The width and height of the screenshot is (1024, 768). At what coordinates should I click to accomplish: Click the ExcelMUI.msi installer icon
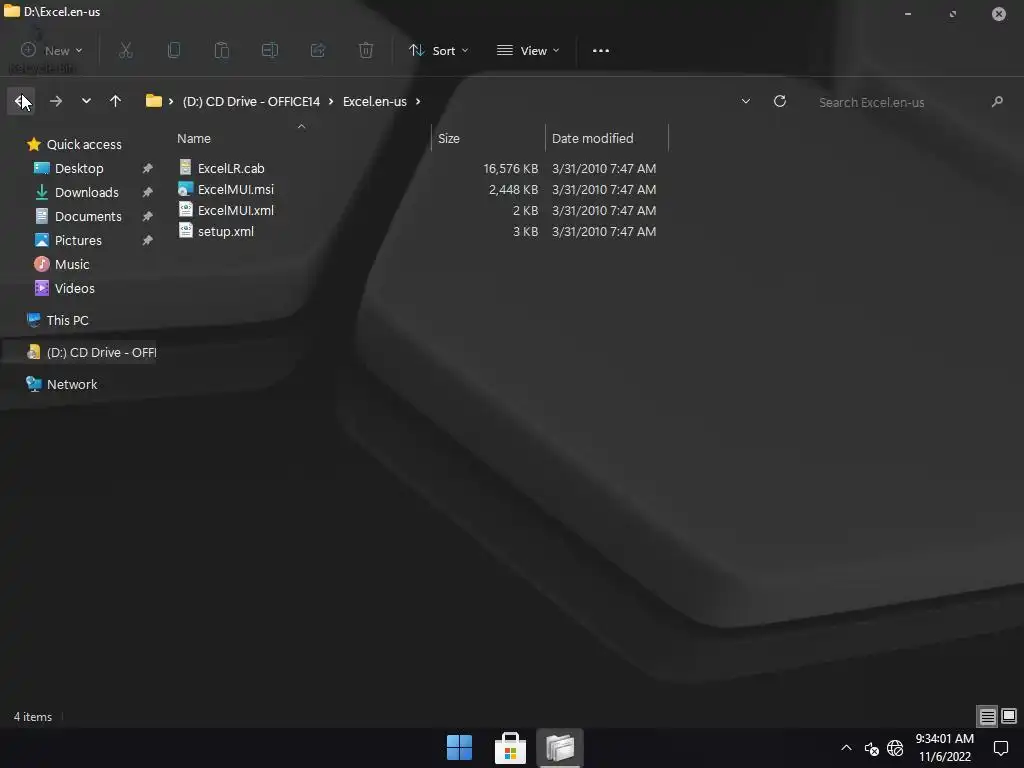185,189
